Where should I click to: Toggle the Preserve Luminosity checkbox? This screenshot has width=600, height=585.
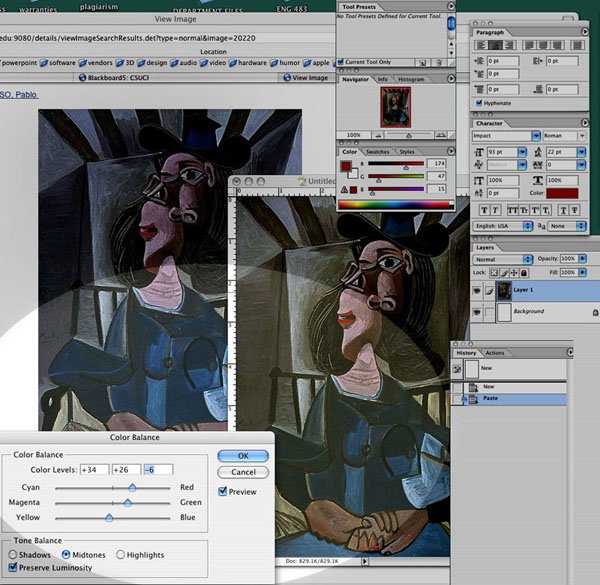13,567
